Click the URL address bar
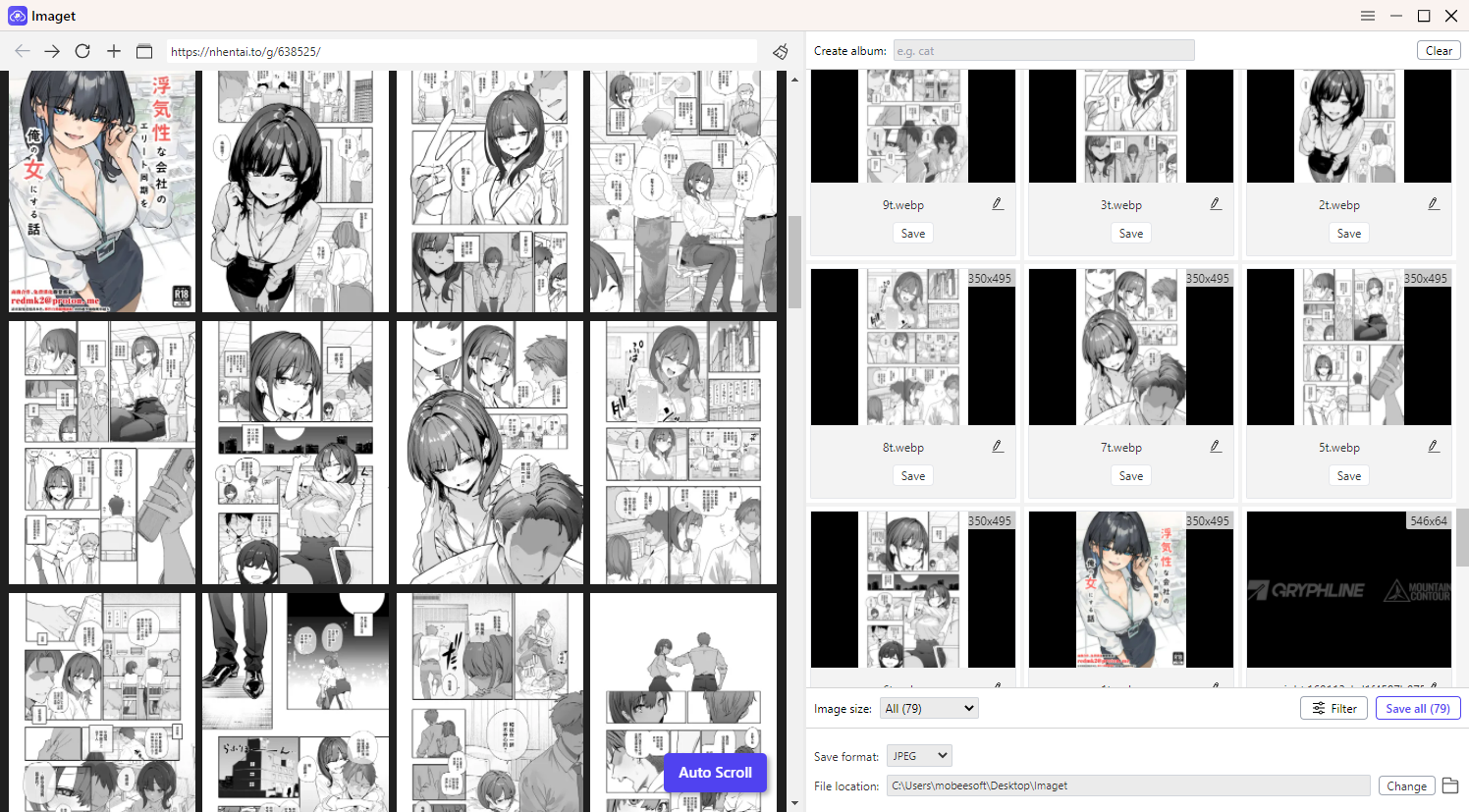 [462, 51]
